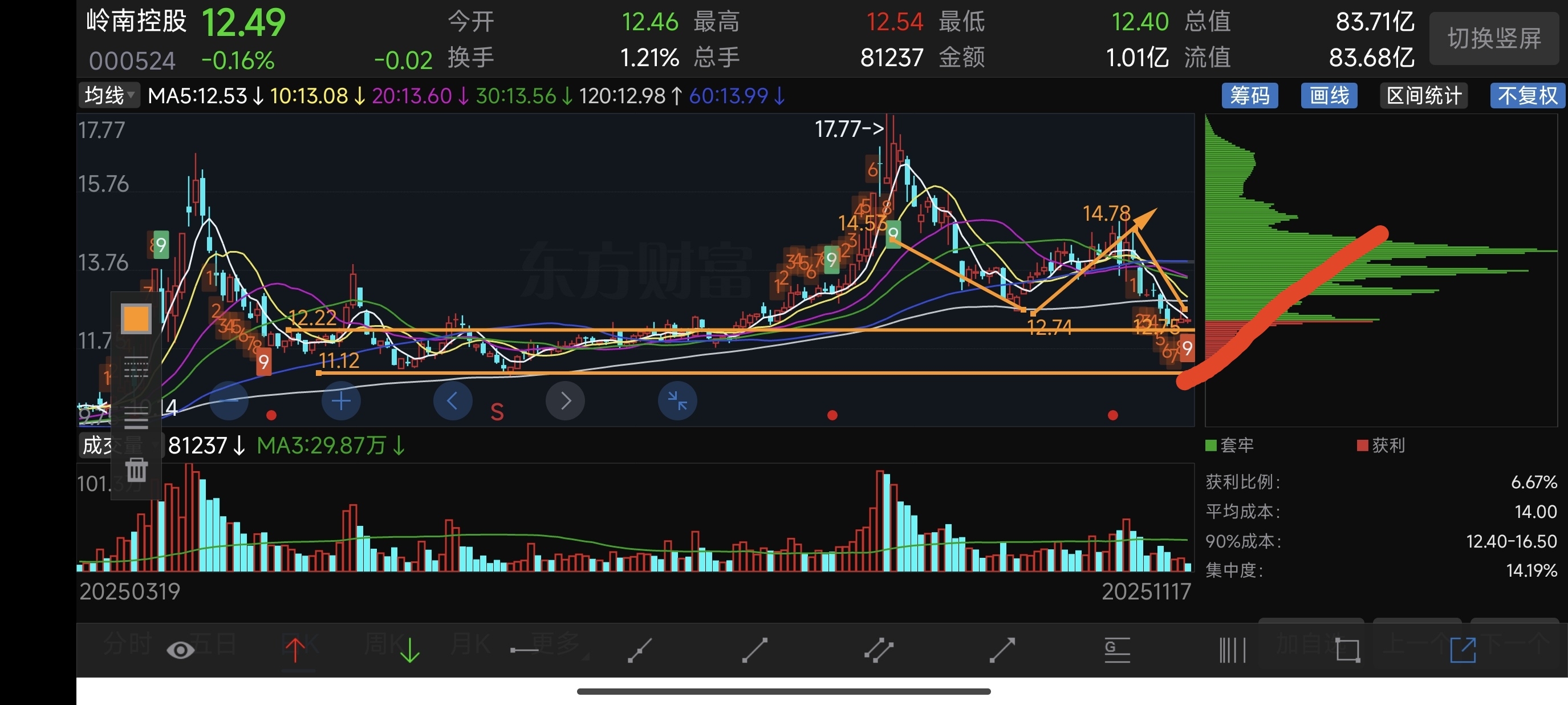Select the vertical cycle lines tool
Screen dimensions: 1568x705
tap(1232, 650)
